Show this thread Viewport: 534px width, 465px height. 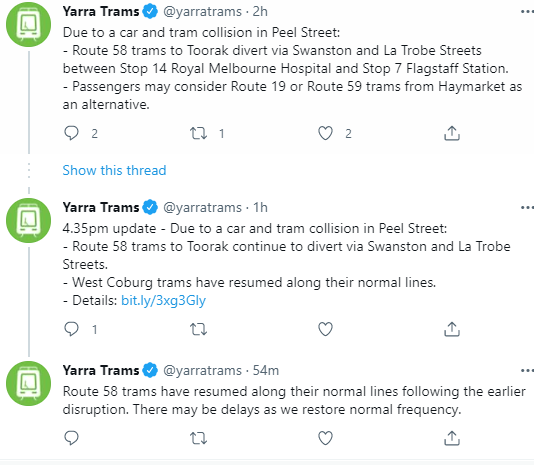(x=114, y=170)
